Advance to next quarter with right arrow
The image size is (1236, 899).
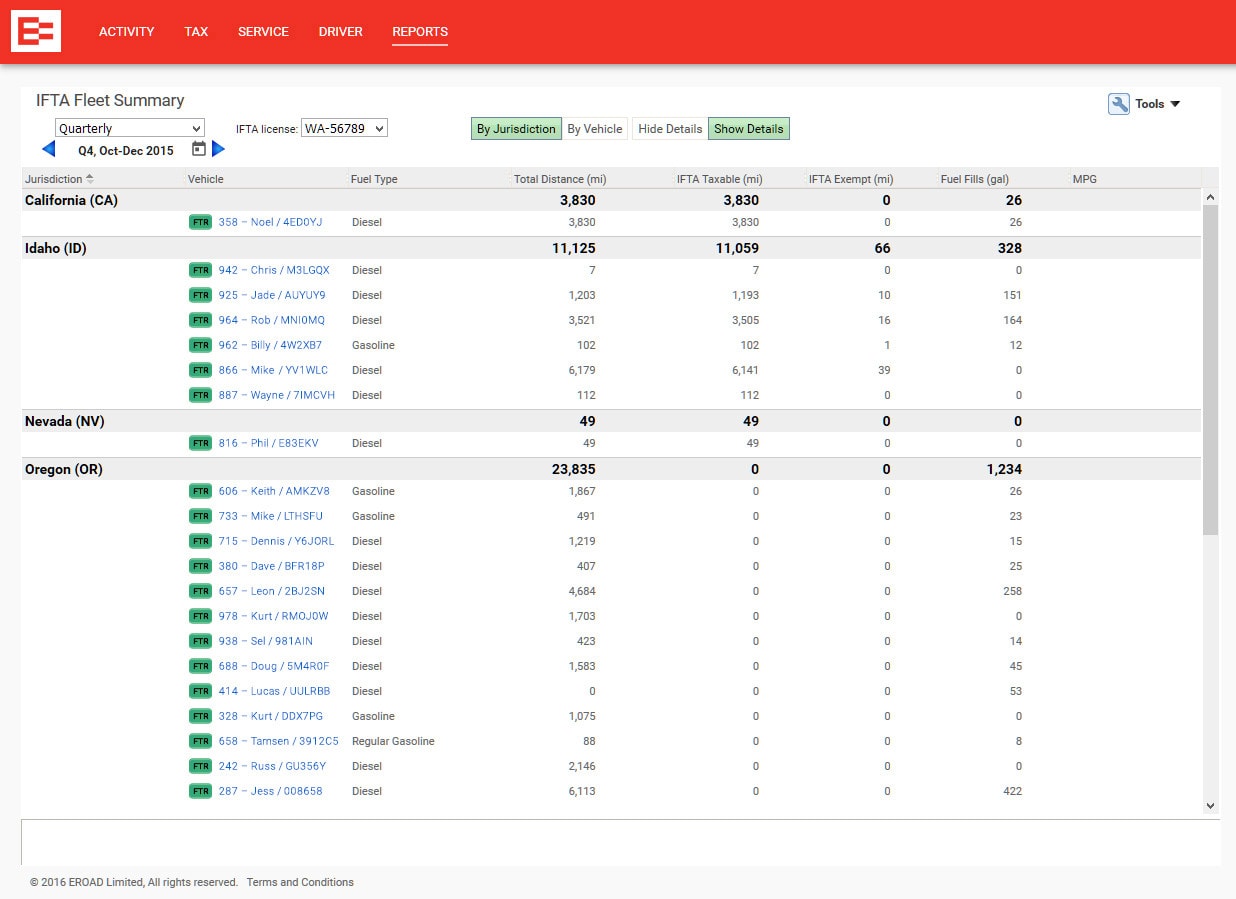pos(219,149)
